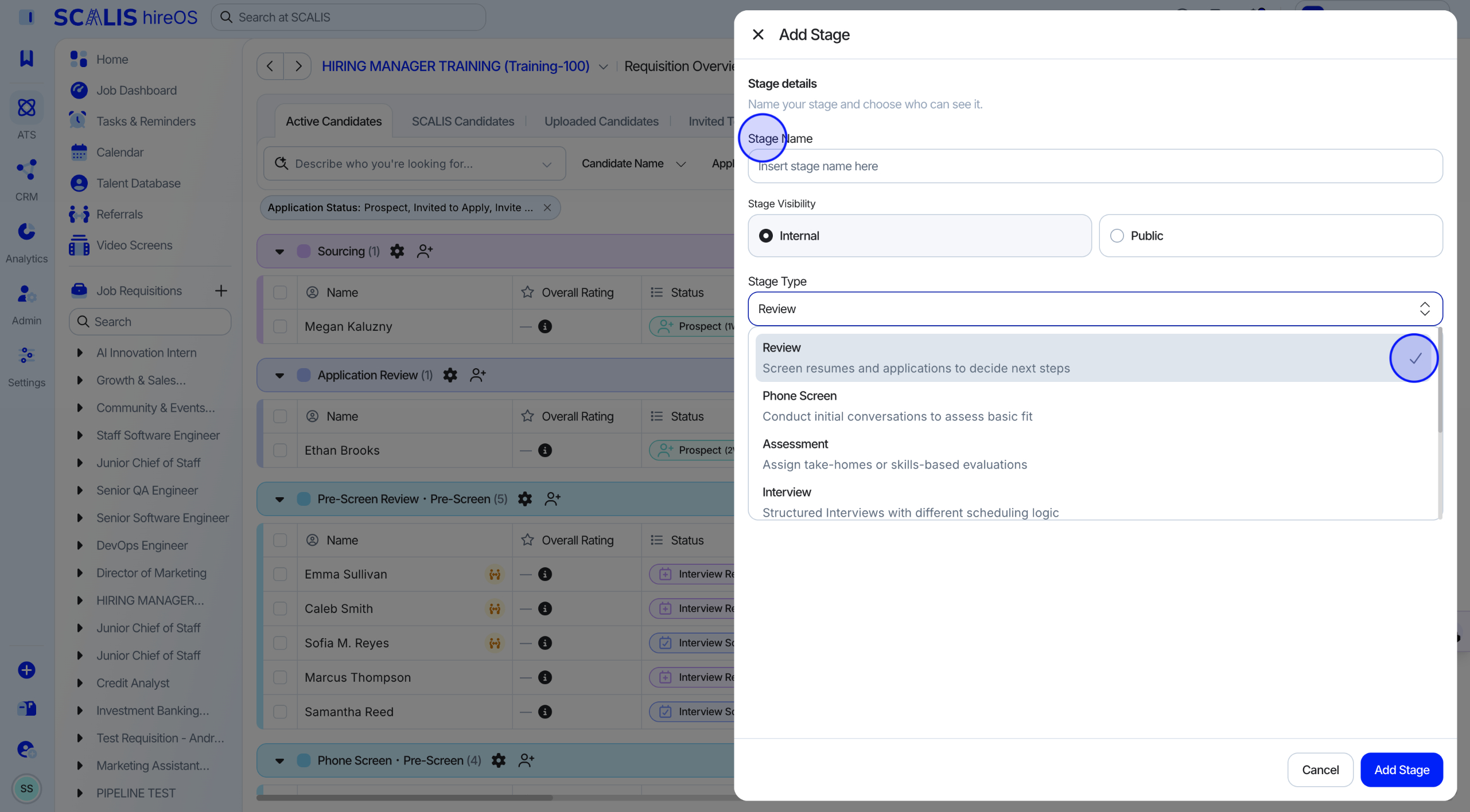This screenshot has width=1470, height=812.
Task: Open the ATS module icon
Action: [26, 108]
